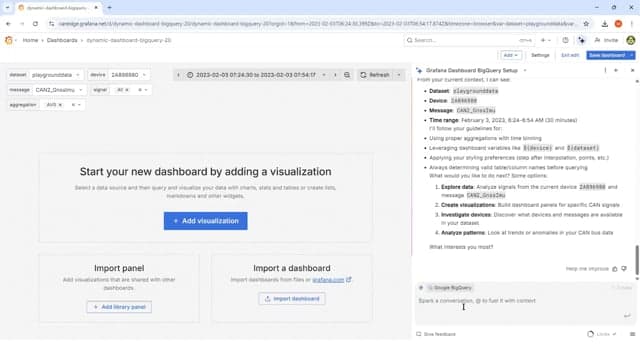Click the Google BigQuery context chip
640x360 pixels.
450,288
